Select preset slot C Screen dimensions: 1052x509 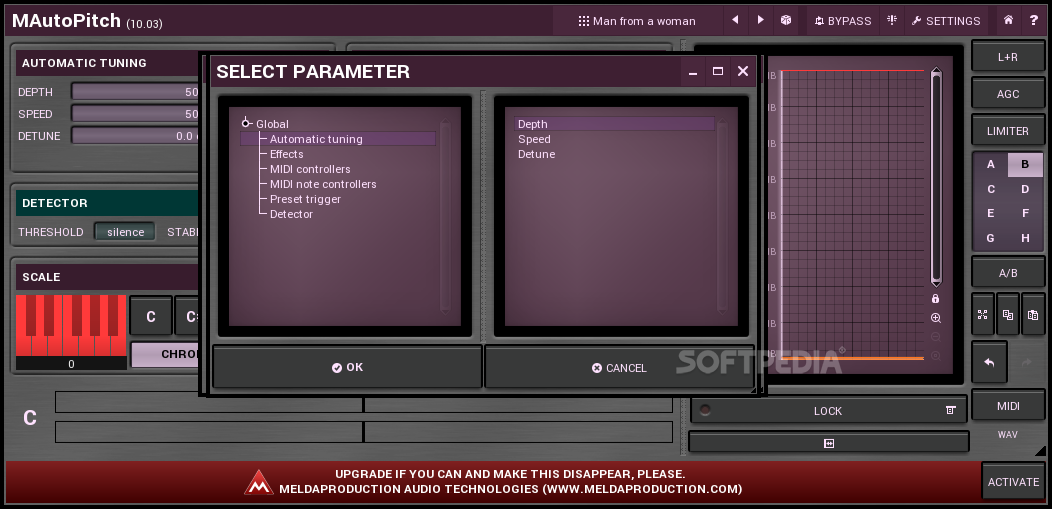click(x=990, y=189)
